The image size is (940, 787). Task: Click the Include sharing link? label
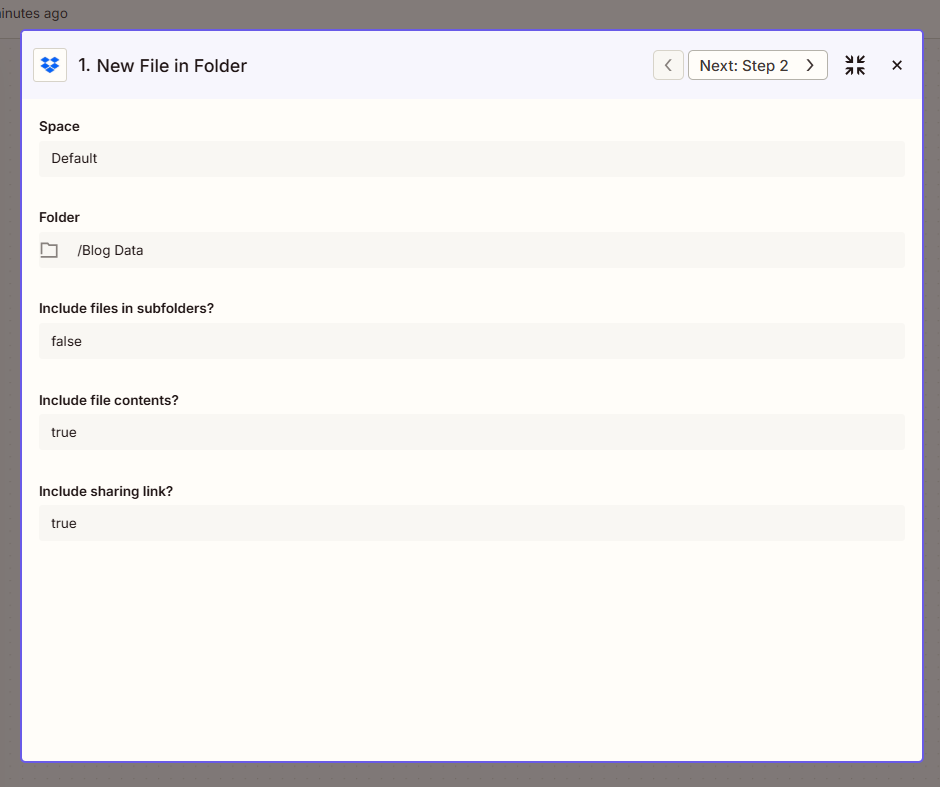105,491
